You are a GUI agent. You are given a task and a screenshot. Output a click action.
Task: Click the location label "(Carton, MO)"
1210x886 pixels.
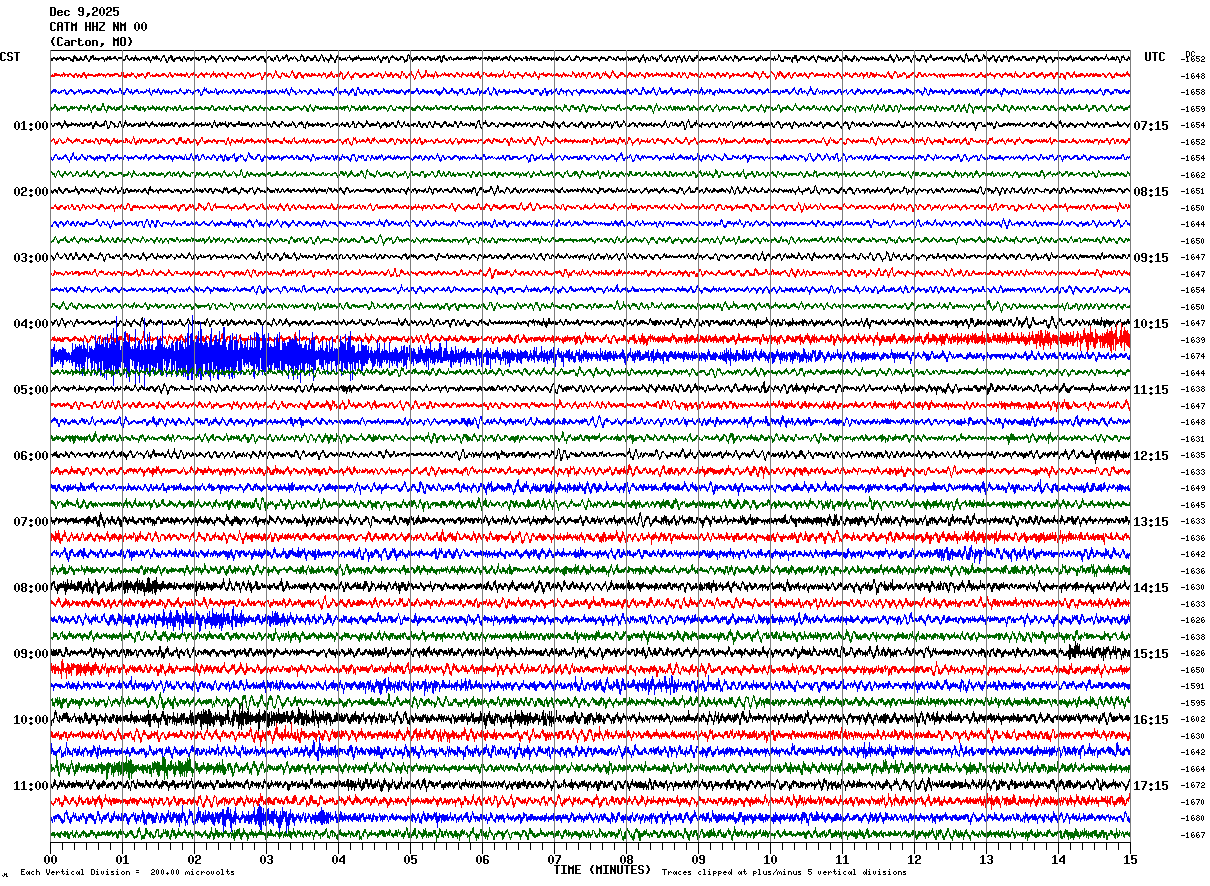[x=91, y=42]
